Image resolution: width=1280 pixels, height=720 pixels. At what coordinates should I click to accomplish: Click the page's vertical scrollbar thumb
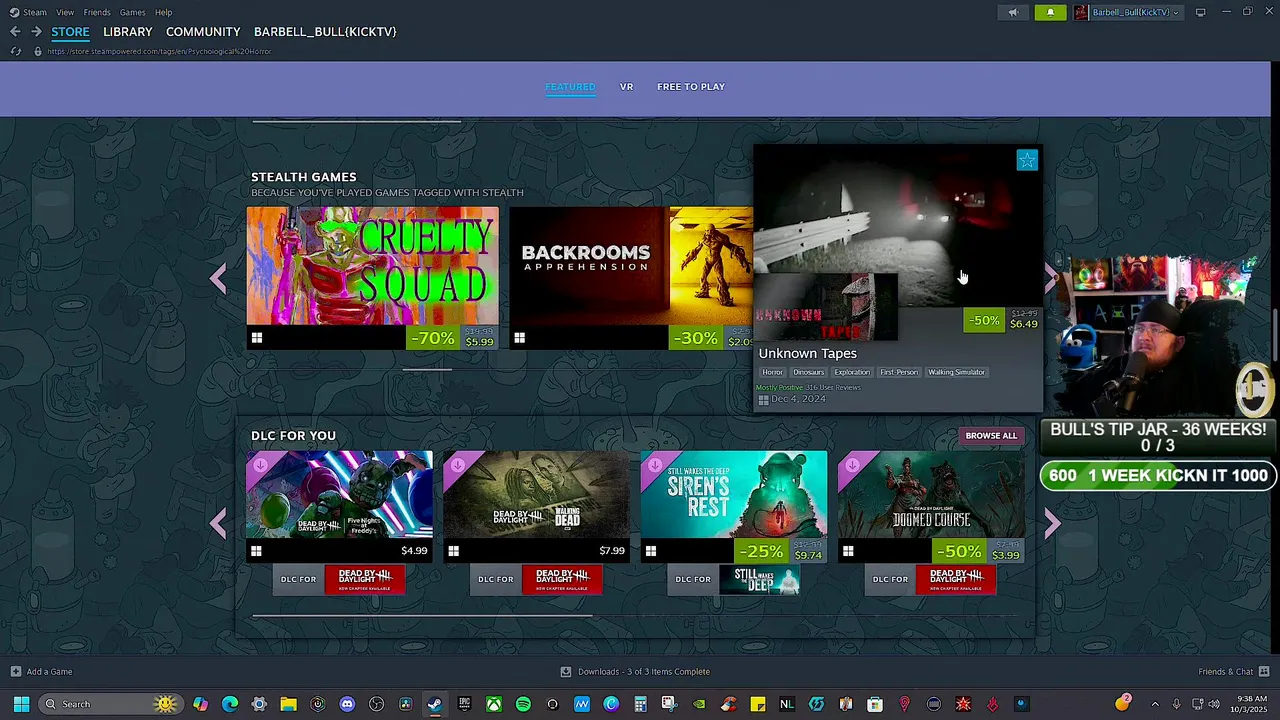[1274, 335]
